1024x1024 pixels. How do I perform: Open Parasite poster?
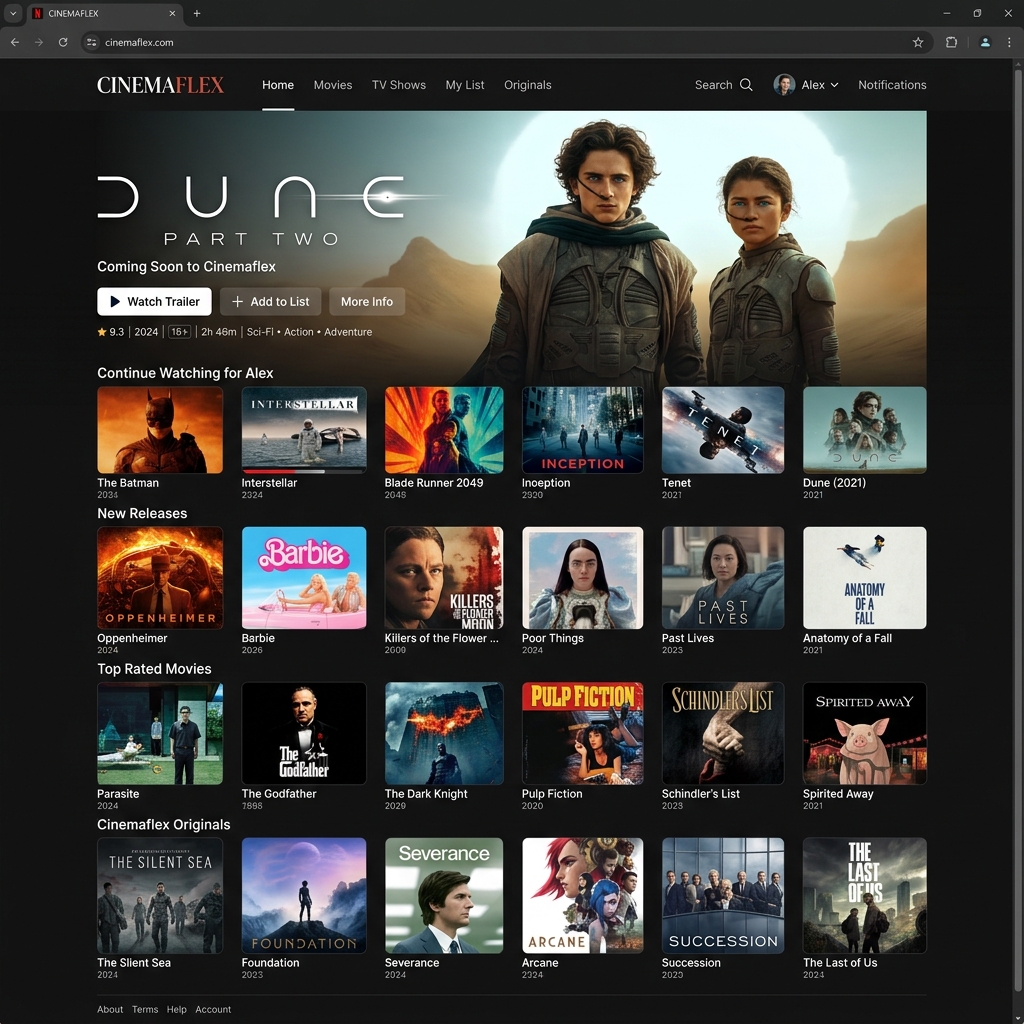[160, 733]
